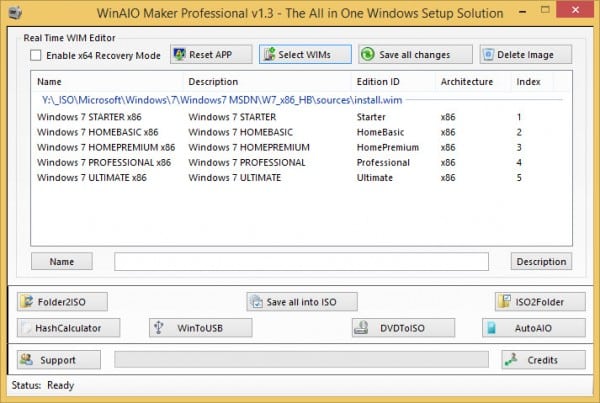Click the Save all into ISO icon
Image resolution: width=600 pixels, height=403 pixels.
click(x=256, y=302)
